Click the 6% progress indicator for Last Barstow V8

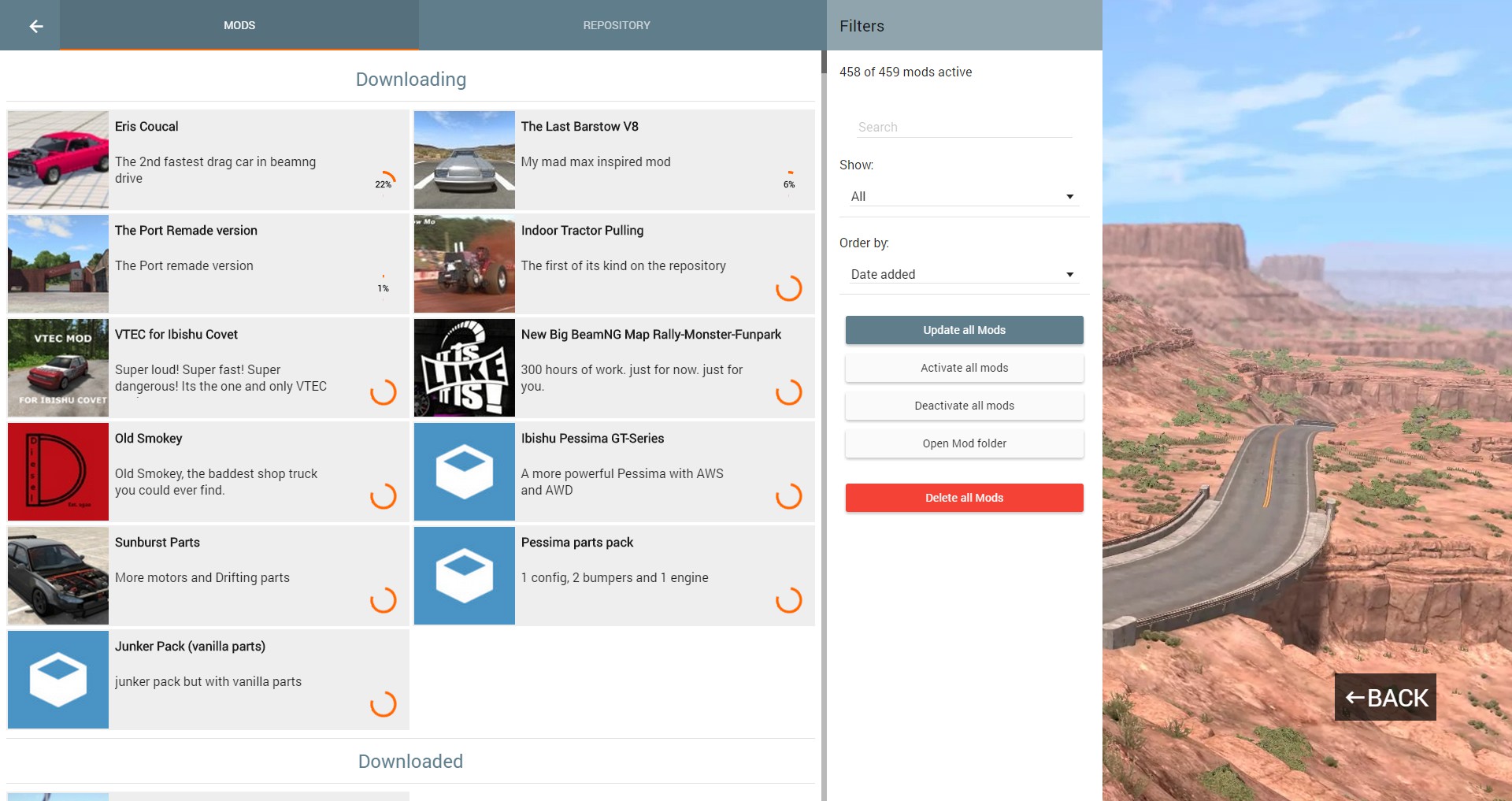coord(789,183)
